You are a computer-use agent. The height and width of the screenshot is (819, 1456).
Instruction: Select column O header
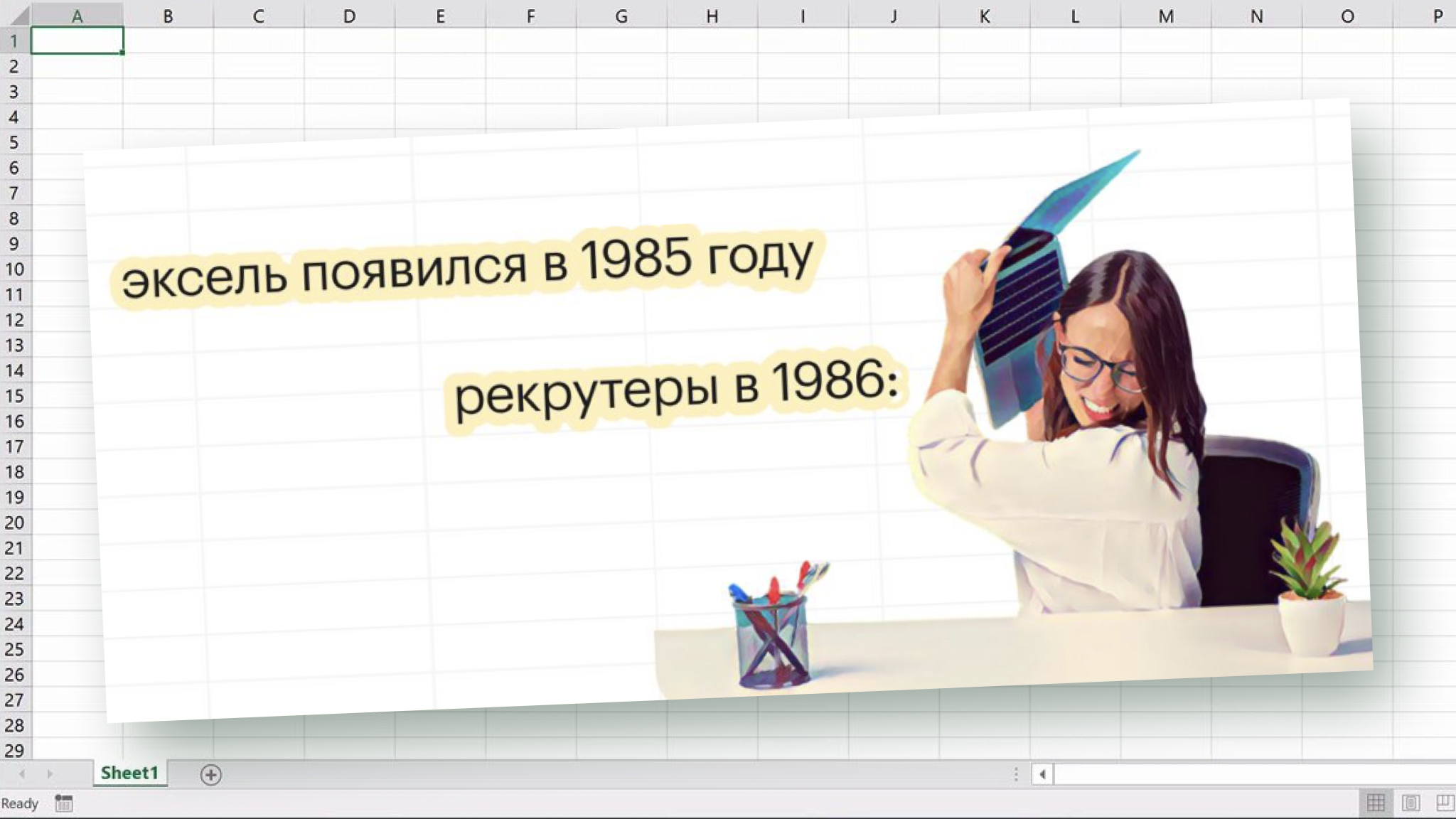(x=1347, y=16)
